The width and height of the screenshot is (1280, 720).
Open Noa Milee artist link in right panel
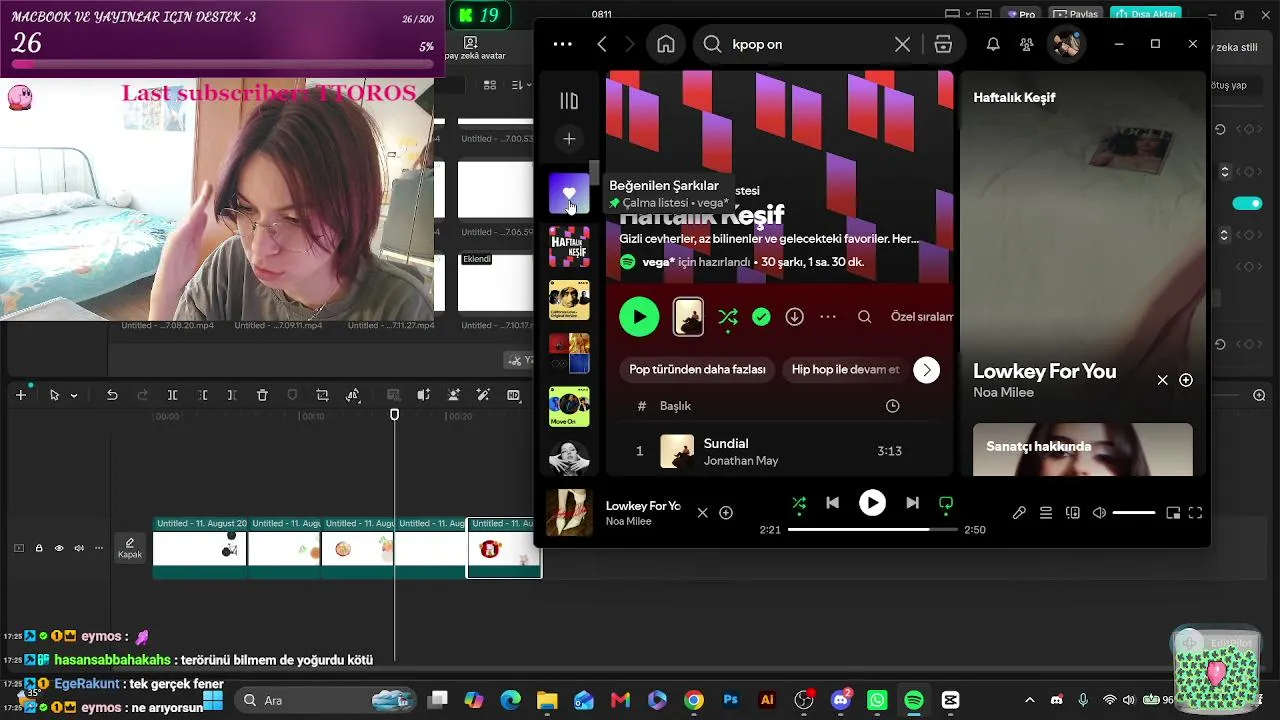pyautogui.click(x=1003, y=393)
